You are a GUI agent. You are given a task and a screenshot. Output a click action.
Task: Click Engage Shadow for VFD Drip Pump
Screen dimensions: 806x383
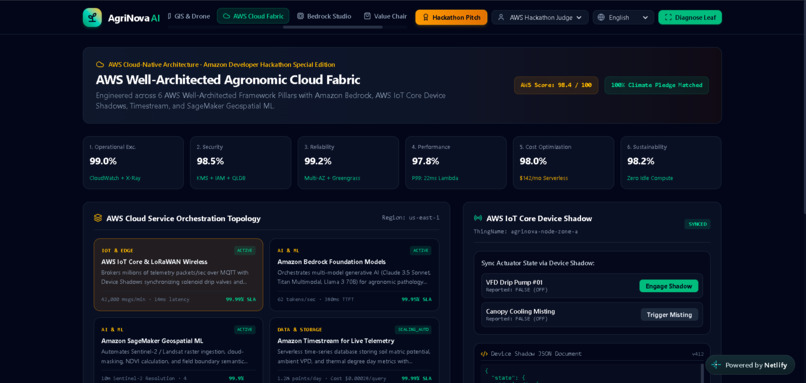(669, 286)
